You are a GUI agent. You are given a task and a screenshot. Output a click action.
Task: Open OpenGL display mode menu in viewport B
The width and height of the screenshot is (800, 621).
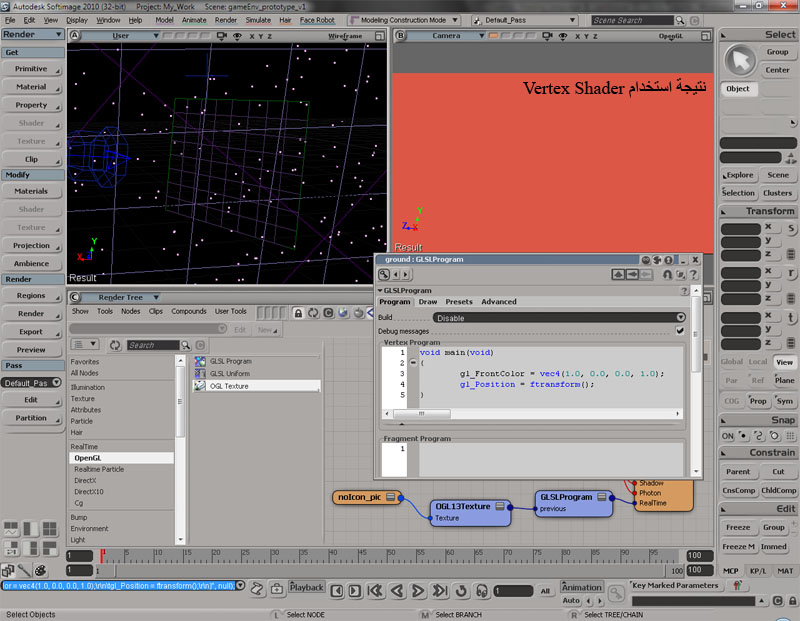[x=670, y=36]
